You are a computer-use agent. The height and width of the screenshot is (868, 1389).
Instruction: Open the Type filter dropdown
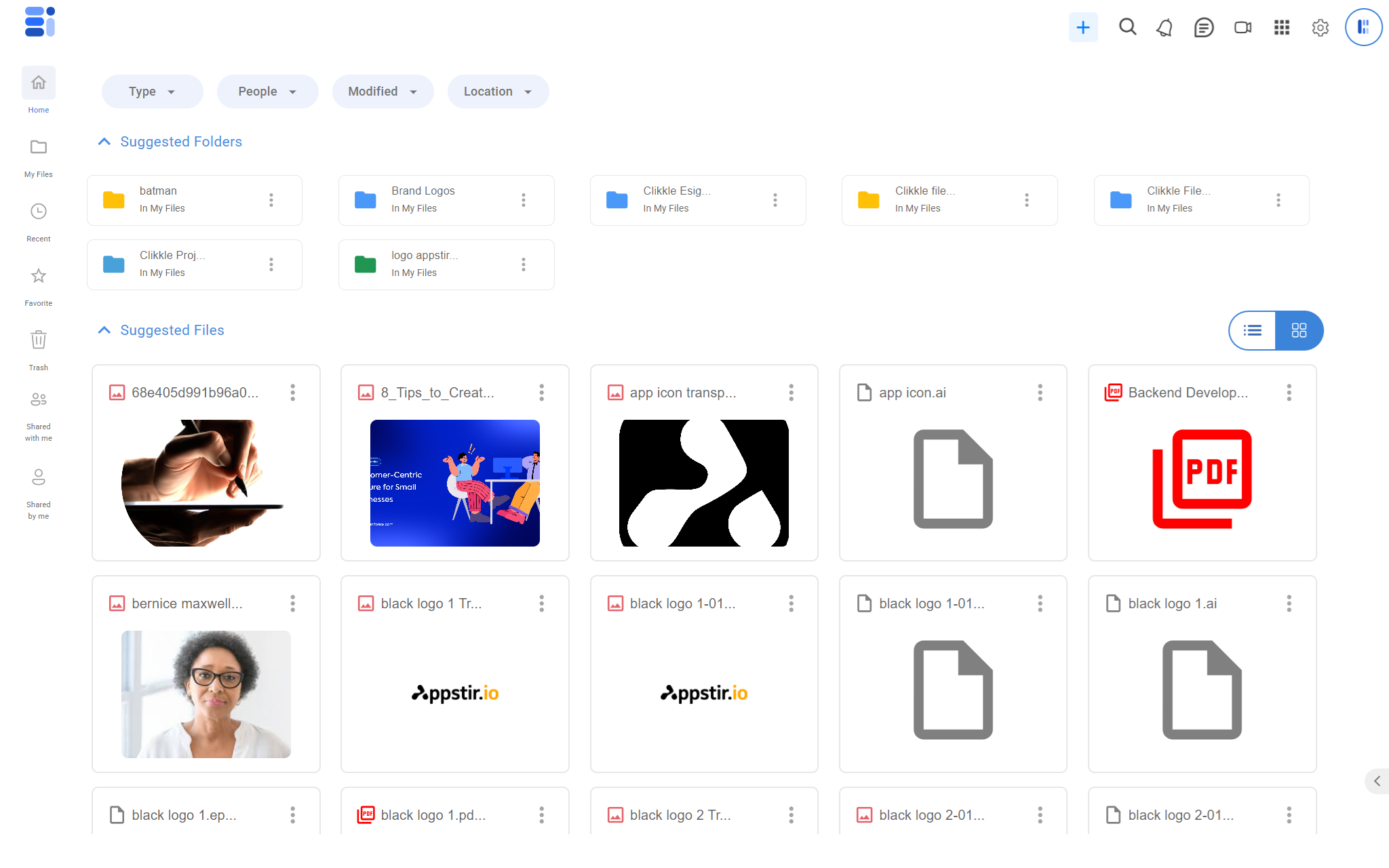tap(152, 92)
